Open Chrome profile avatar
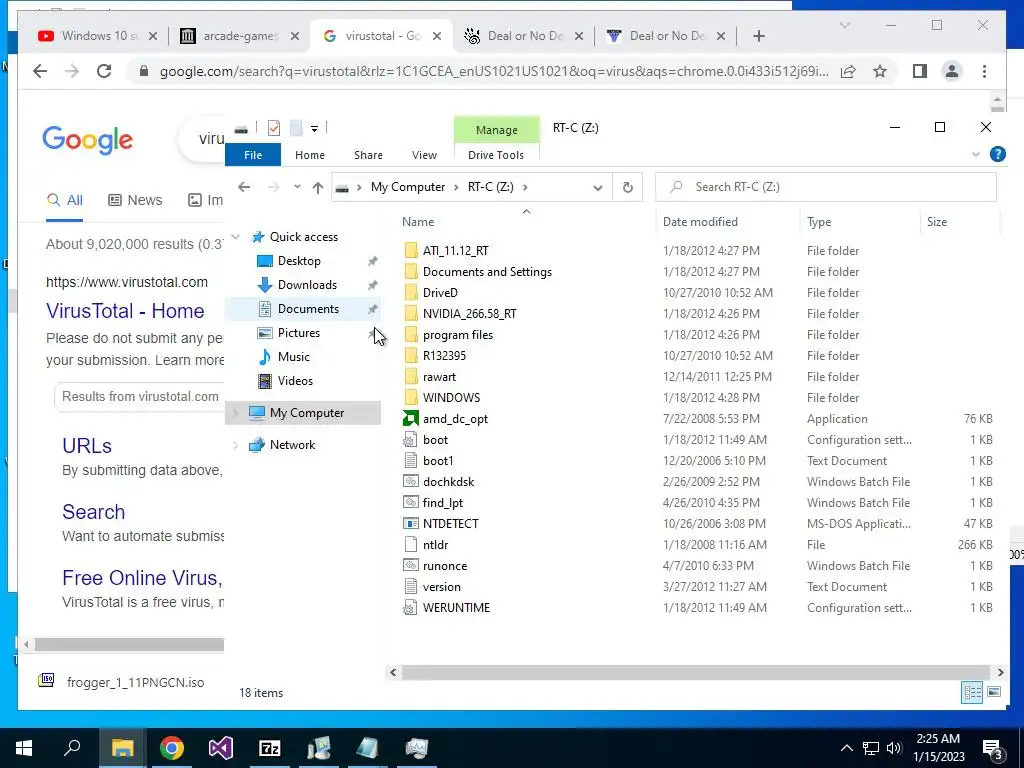 click(952, 71)
